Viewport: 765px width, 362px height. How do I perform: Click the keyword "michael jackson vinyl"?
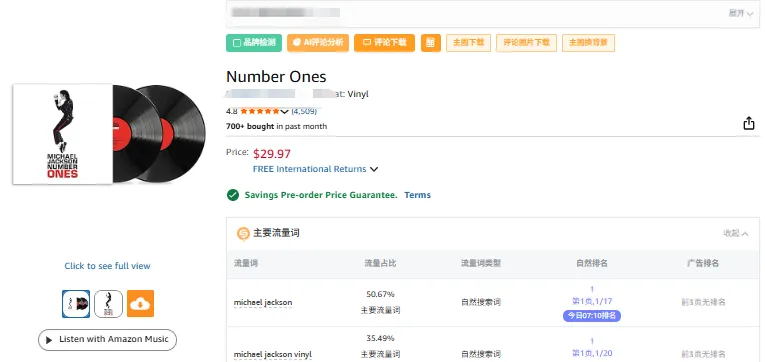pos(273,354)
